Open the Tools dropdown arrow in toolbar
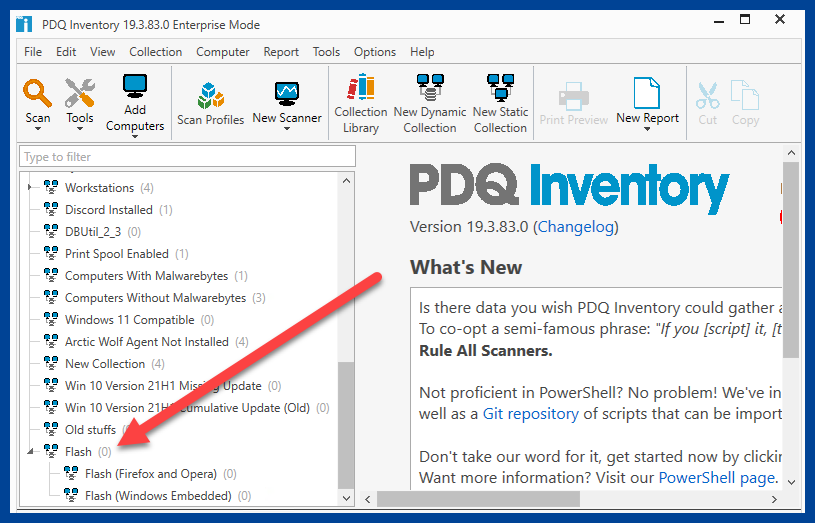 80,128
